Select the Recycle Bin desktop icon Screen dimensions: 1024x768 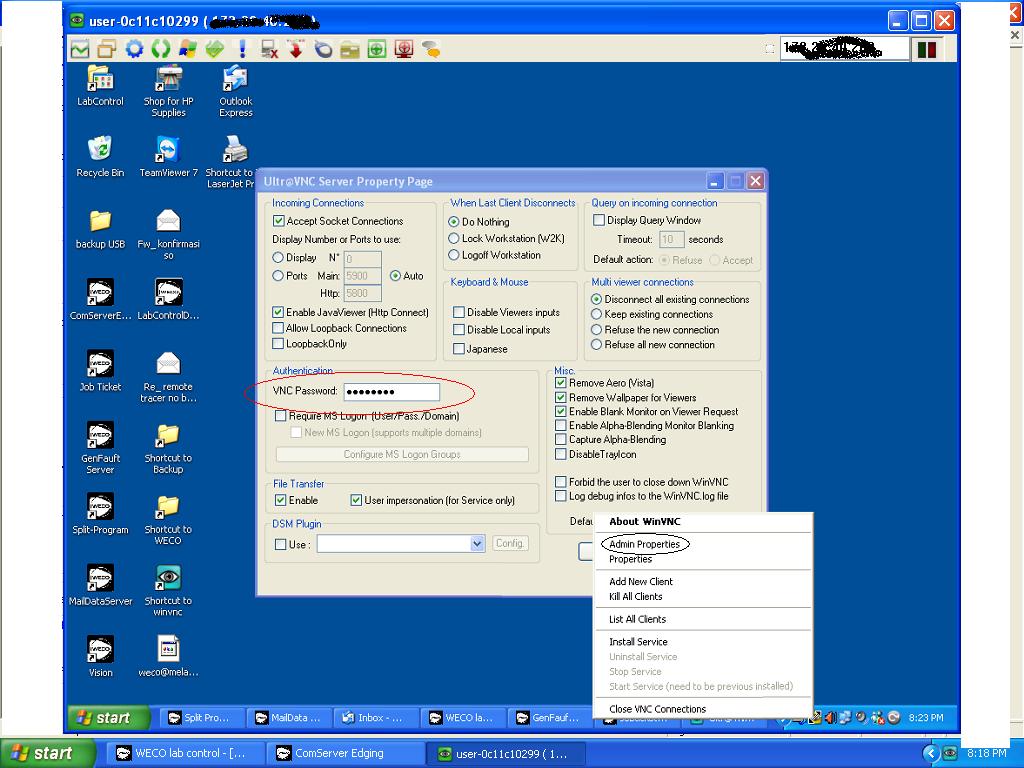coord(100,157)
